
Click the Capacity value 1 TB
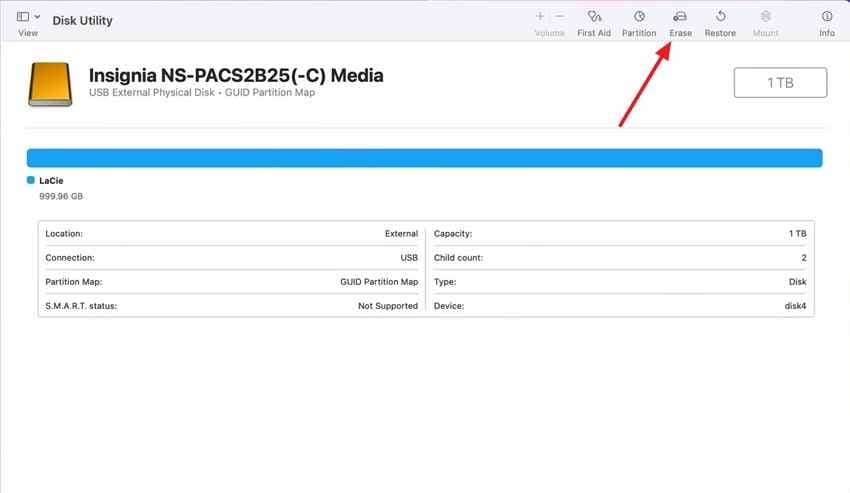pos(797,234)
